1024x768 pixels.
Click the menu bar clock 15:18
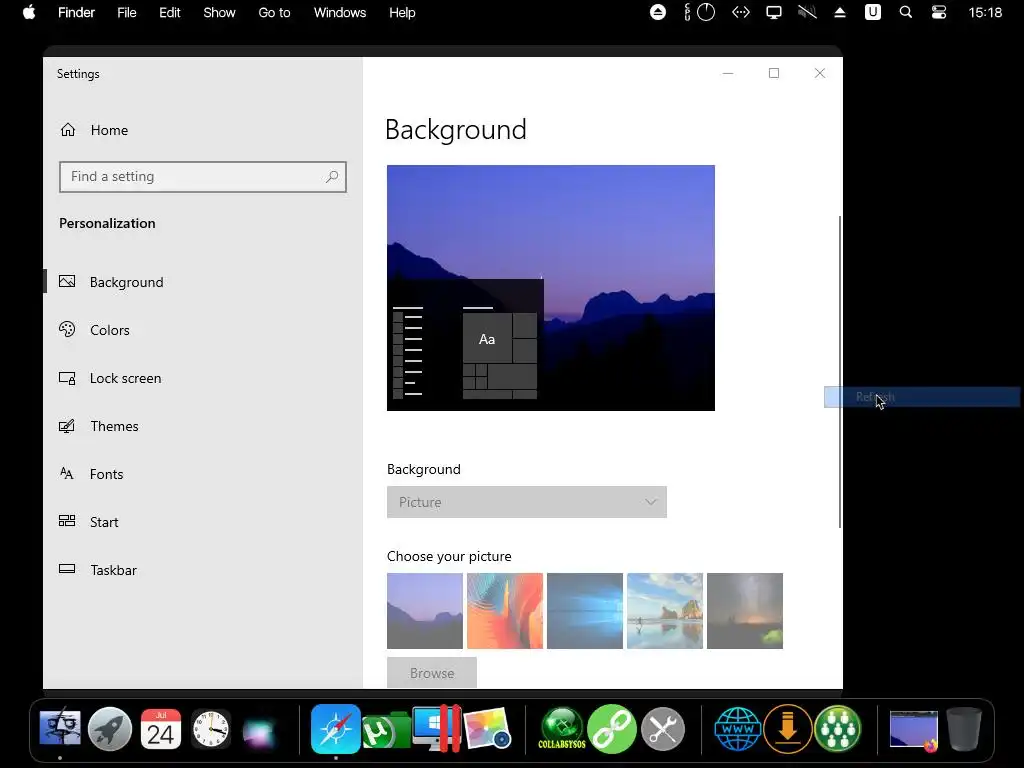tap(985, 12)
